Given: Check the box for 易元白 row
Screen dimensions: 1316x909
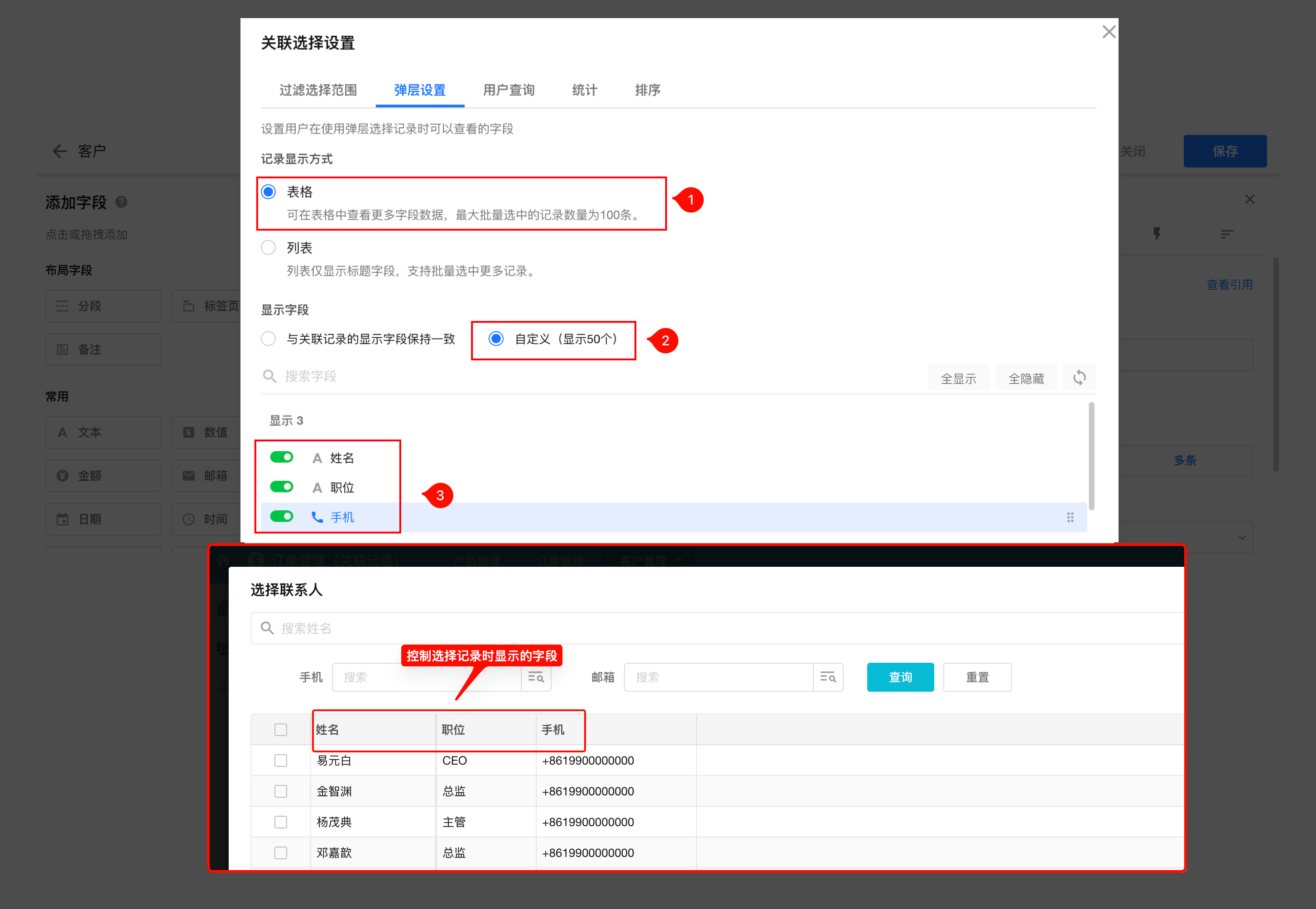Looking at the screenshot, I should (x=280, y=761).
